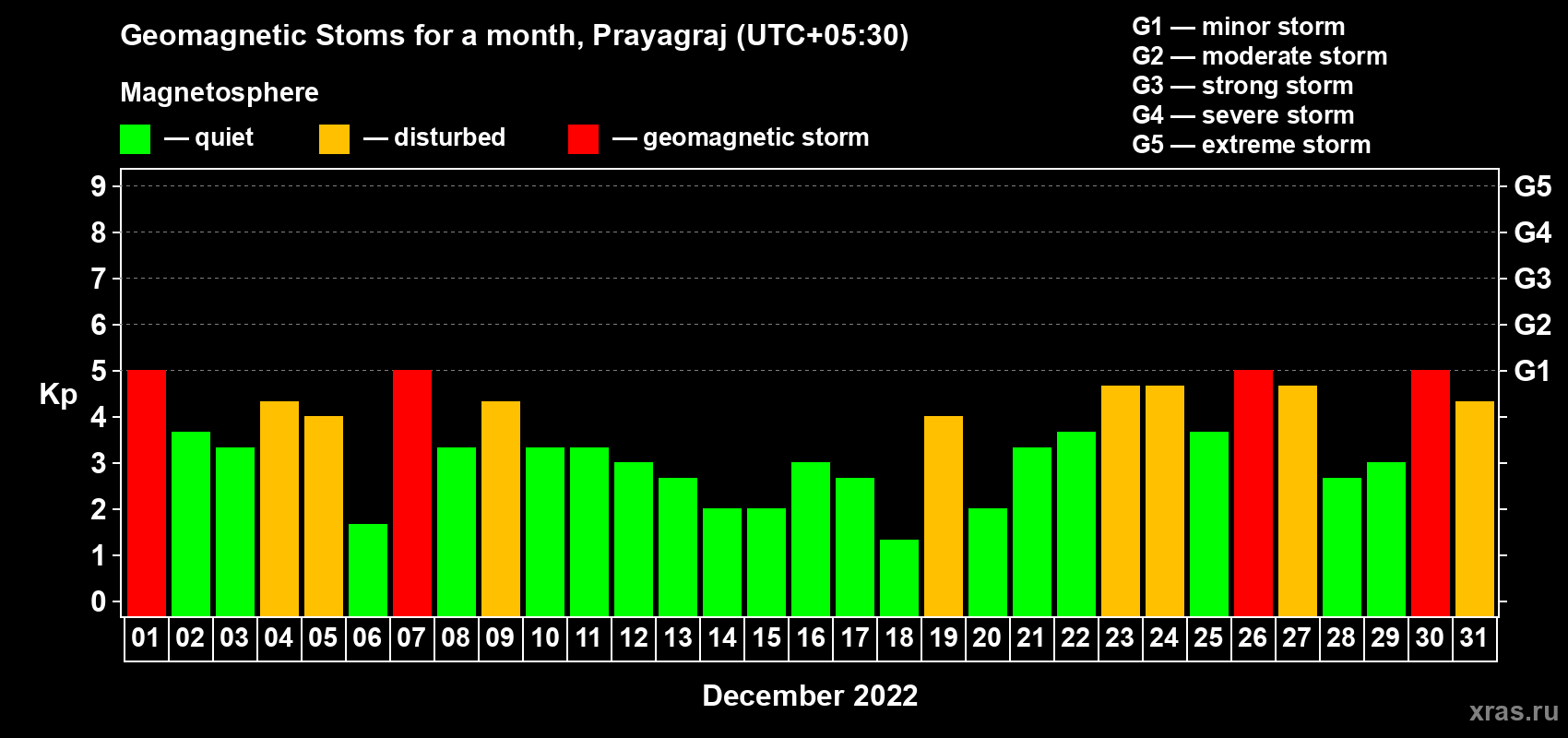Image resolution: width=1568 pixels, height=738 pixels.
Task: Click the short green bar for day 06
Action: [368, 570]
